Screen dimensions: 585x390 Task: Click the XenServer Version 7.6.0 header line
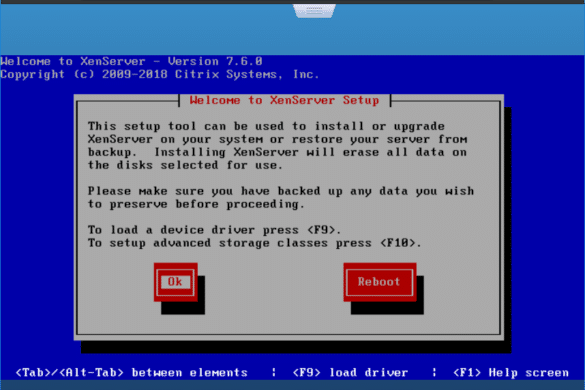131,61
